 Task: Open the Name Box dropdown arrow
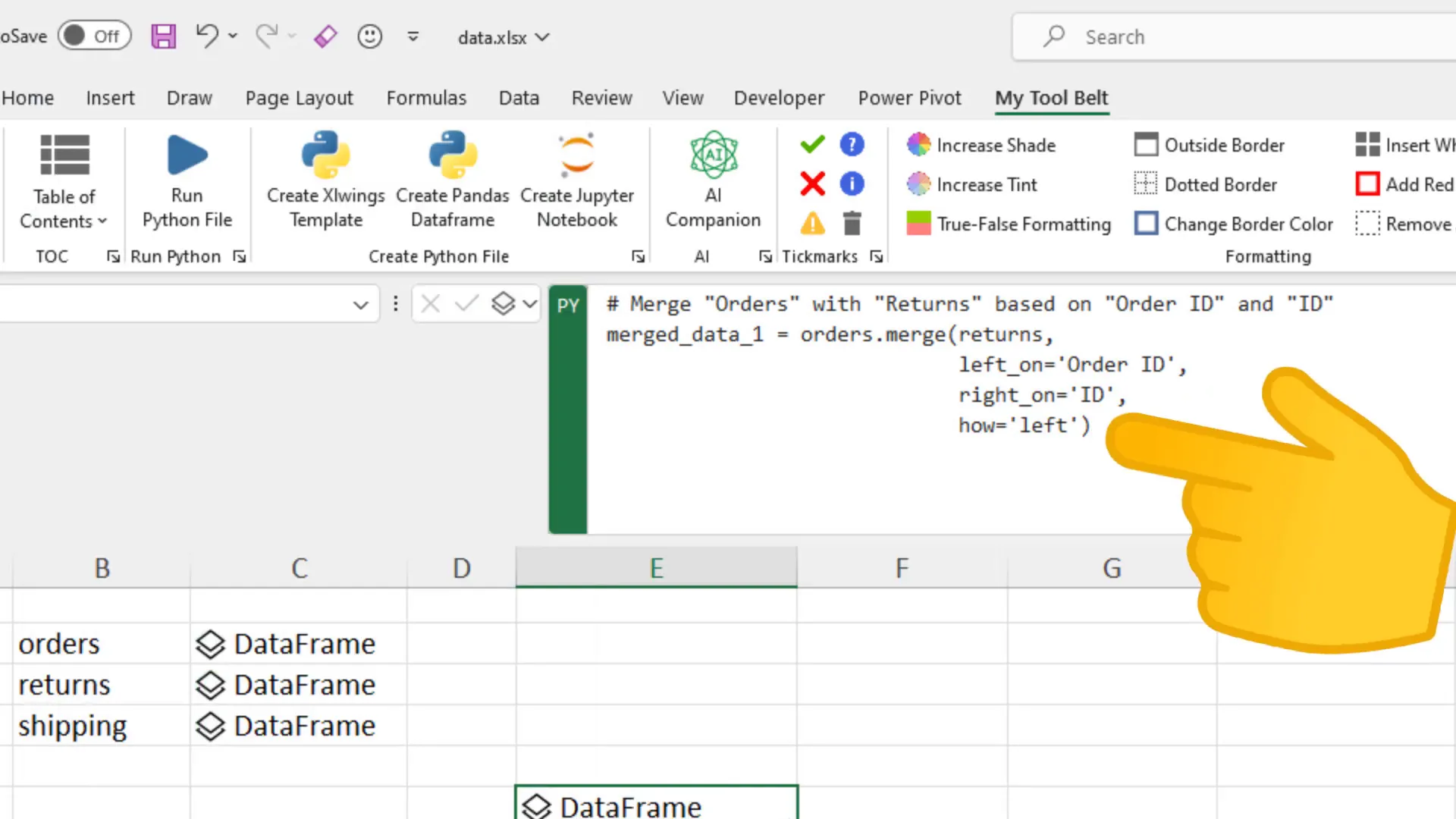click(360, 303)
